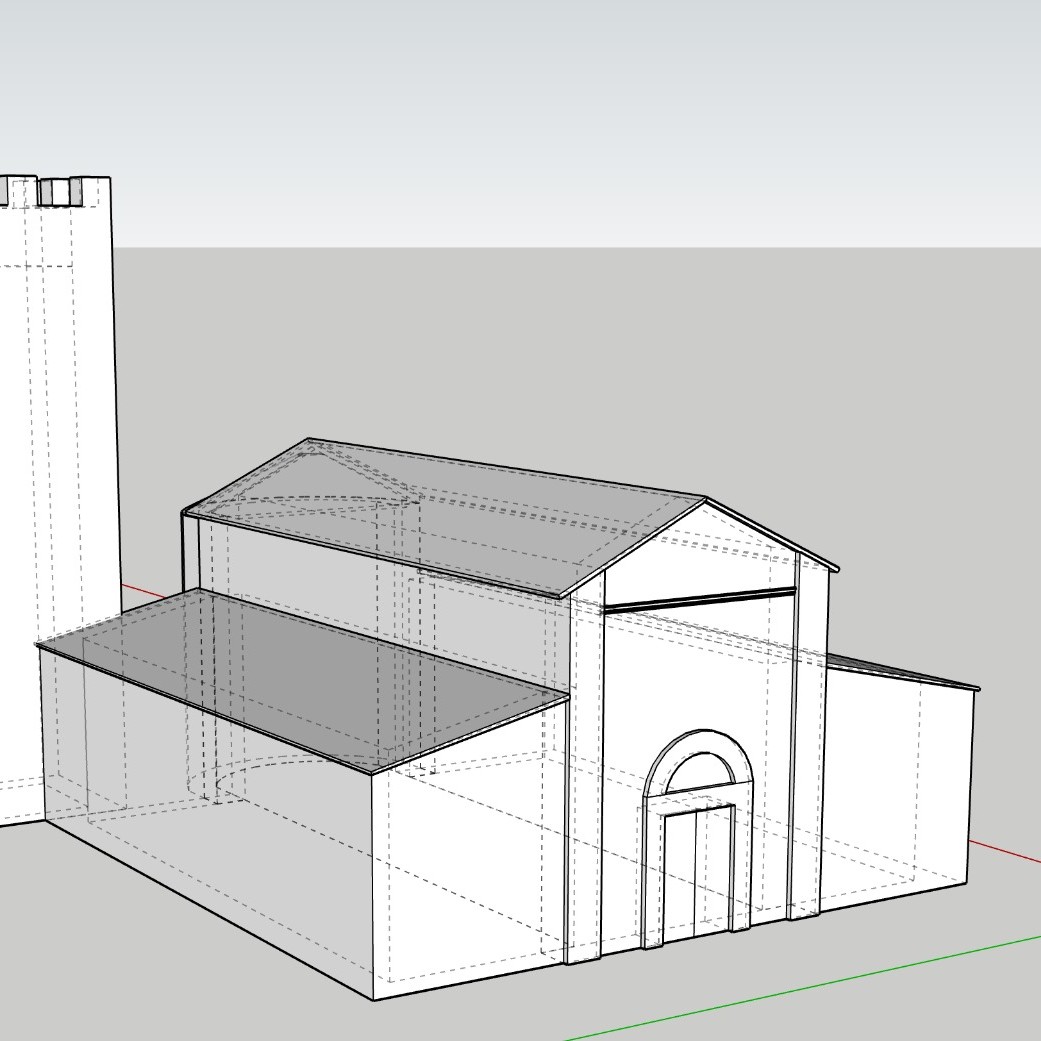Image resolution: width=1041 pixels, height=1041 pixels.
Task: Select the horizontal cornice band on facade
Action: tap(698, 600)
